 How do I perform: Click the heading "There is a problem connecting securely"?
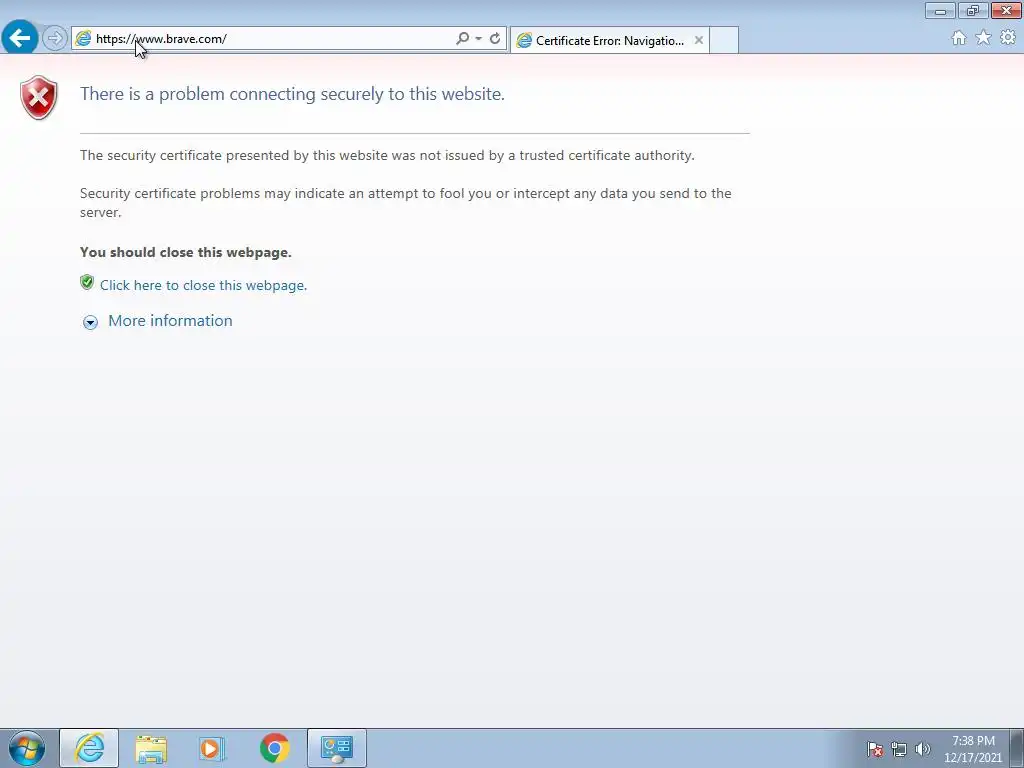click(x=292, y=94)
